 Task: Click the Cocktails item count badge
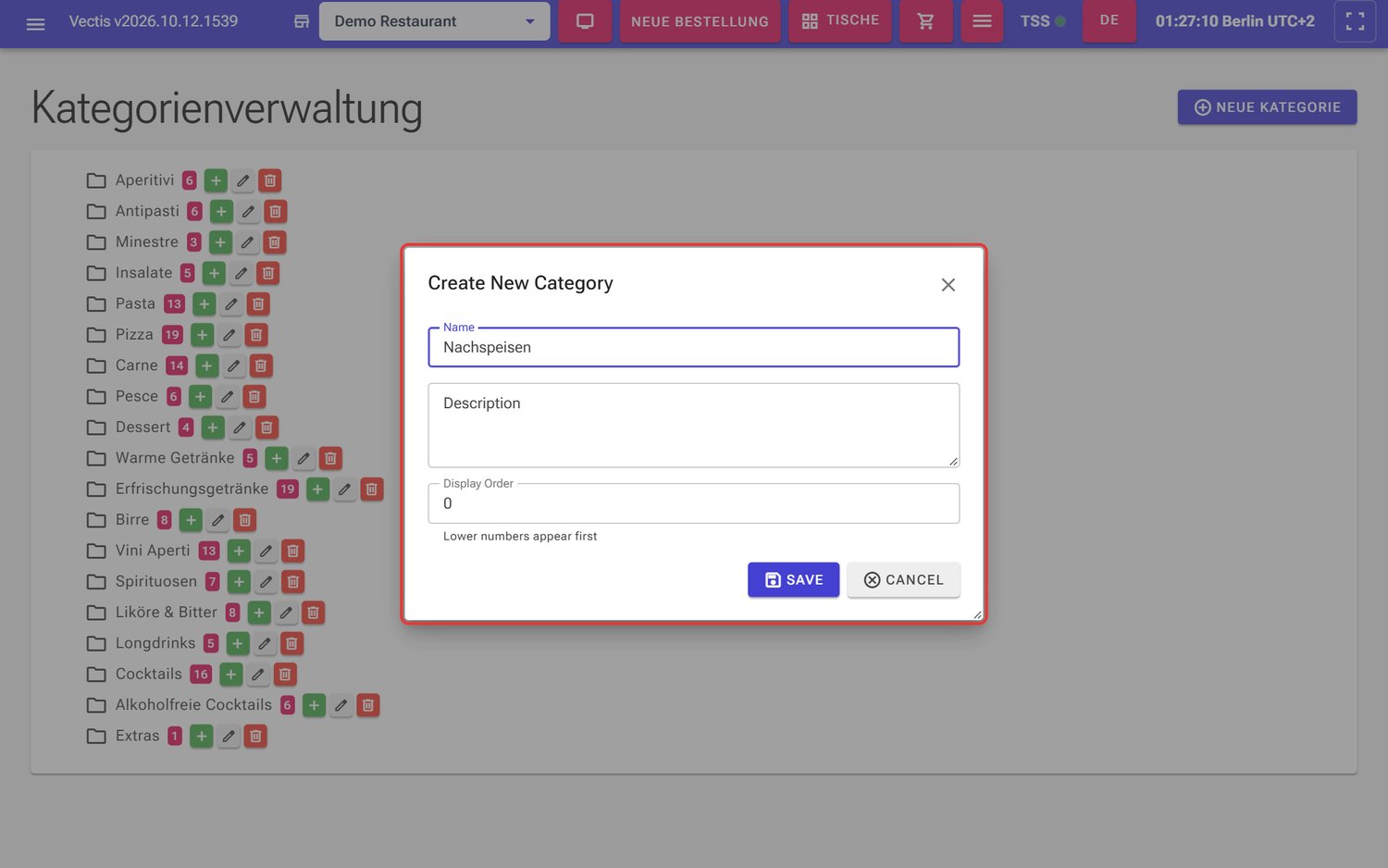pyautogui.click(x=201, y=675)
